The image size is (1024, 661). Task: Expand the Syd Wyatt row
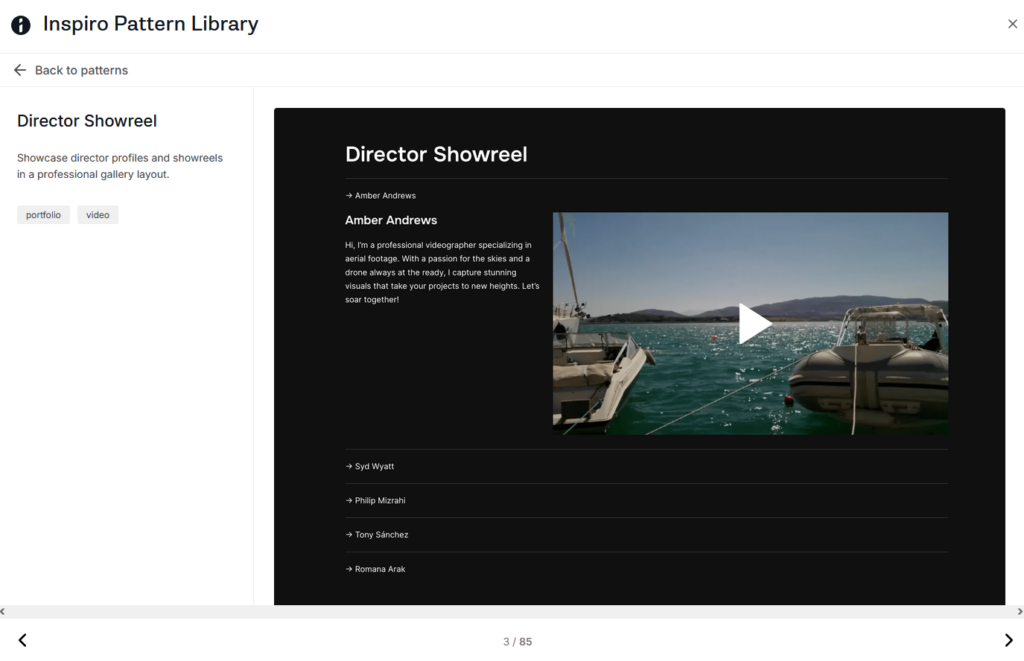pyautogui.click(x=647, y=466)
